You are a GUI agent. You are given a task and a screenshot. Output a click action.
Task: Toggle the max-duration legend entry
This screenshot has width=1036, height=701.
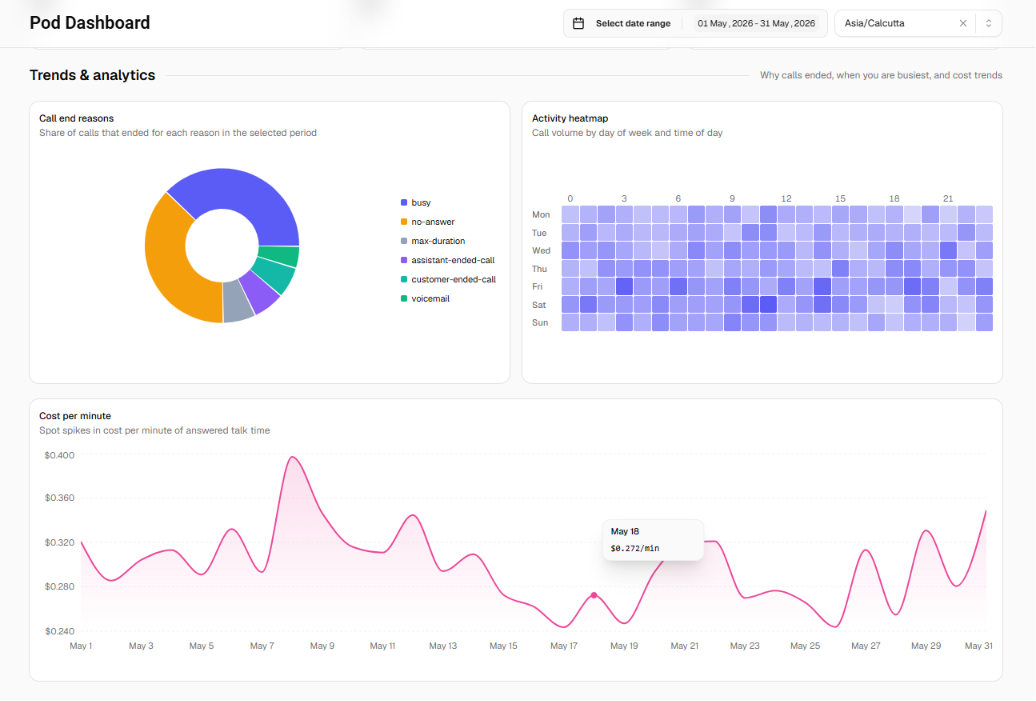pyautogui.click(x=433, y=241)
